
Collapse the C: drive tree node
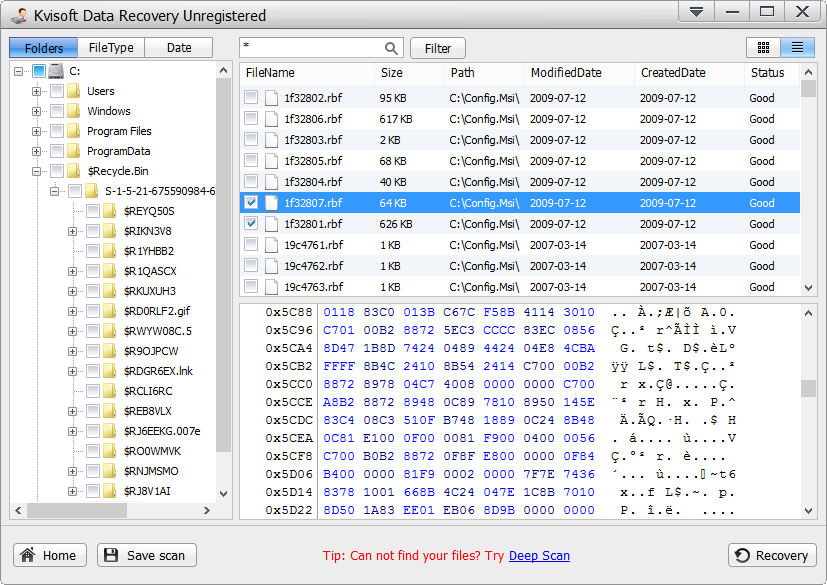tap(18, 71)
